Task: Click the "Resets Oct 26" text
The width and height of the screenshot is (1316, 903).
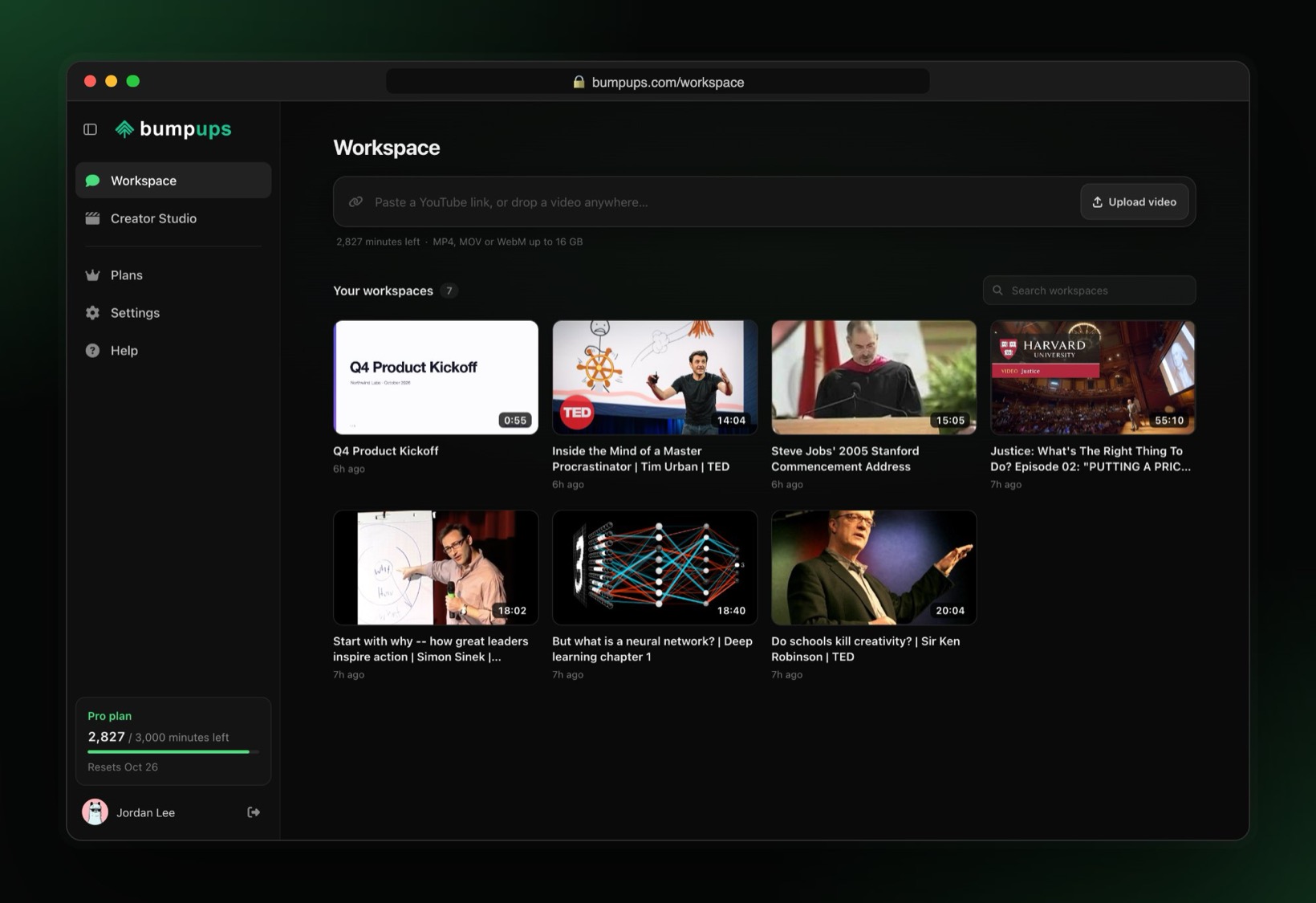Action: pyautogui.click(x=123, y=767)
